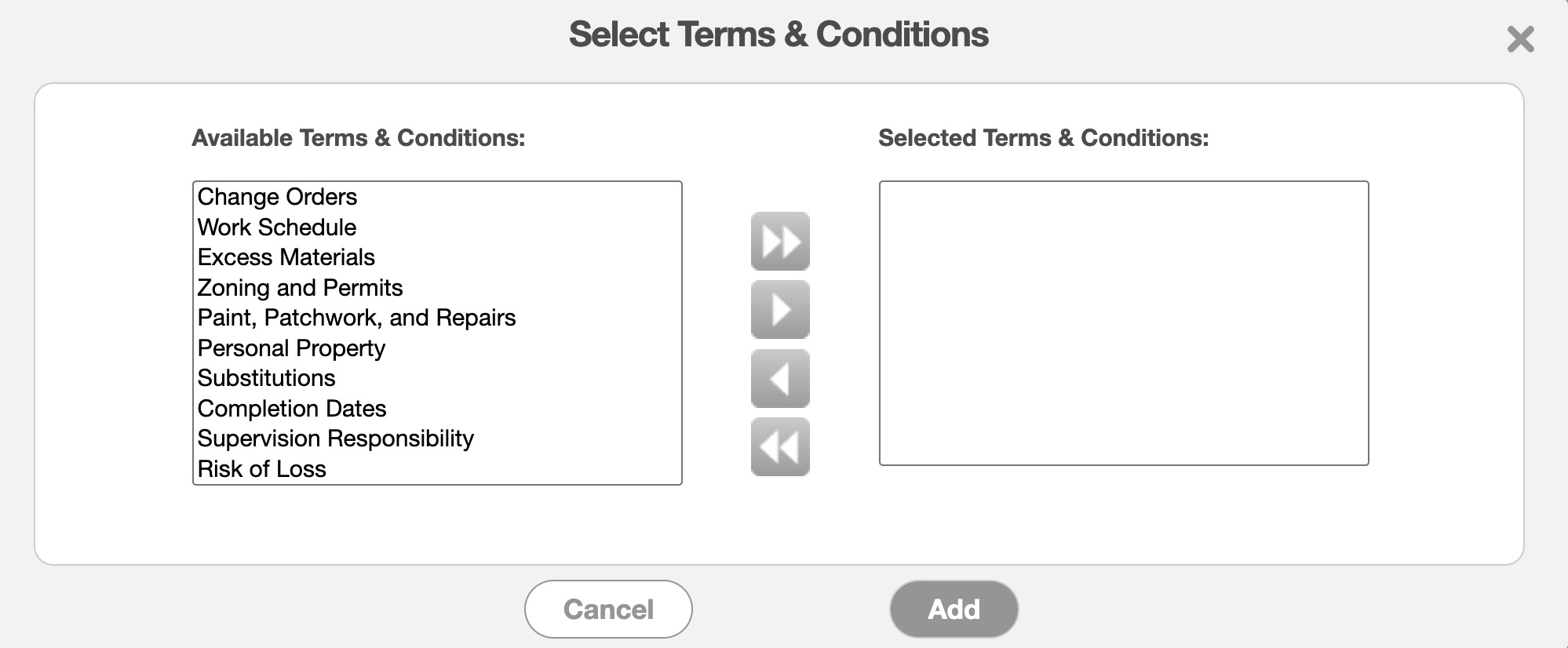Click the remove-all double left arrow icon
This screenshot has height=648, width=1568.
(x=780, y=447)
